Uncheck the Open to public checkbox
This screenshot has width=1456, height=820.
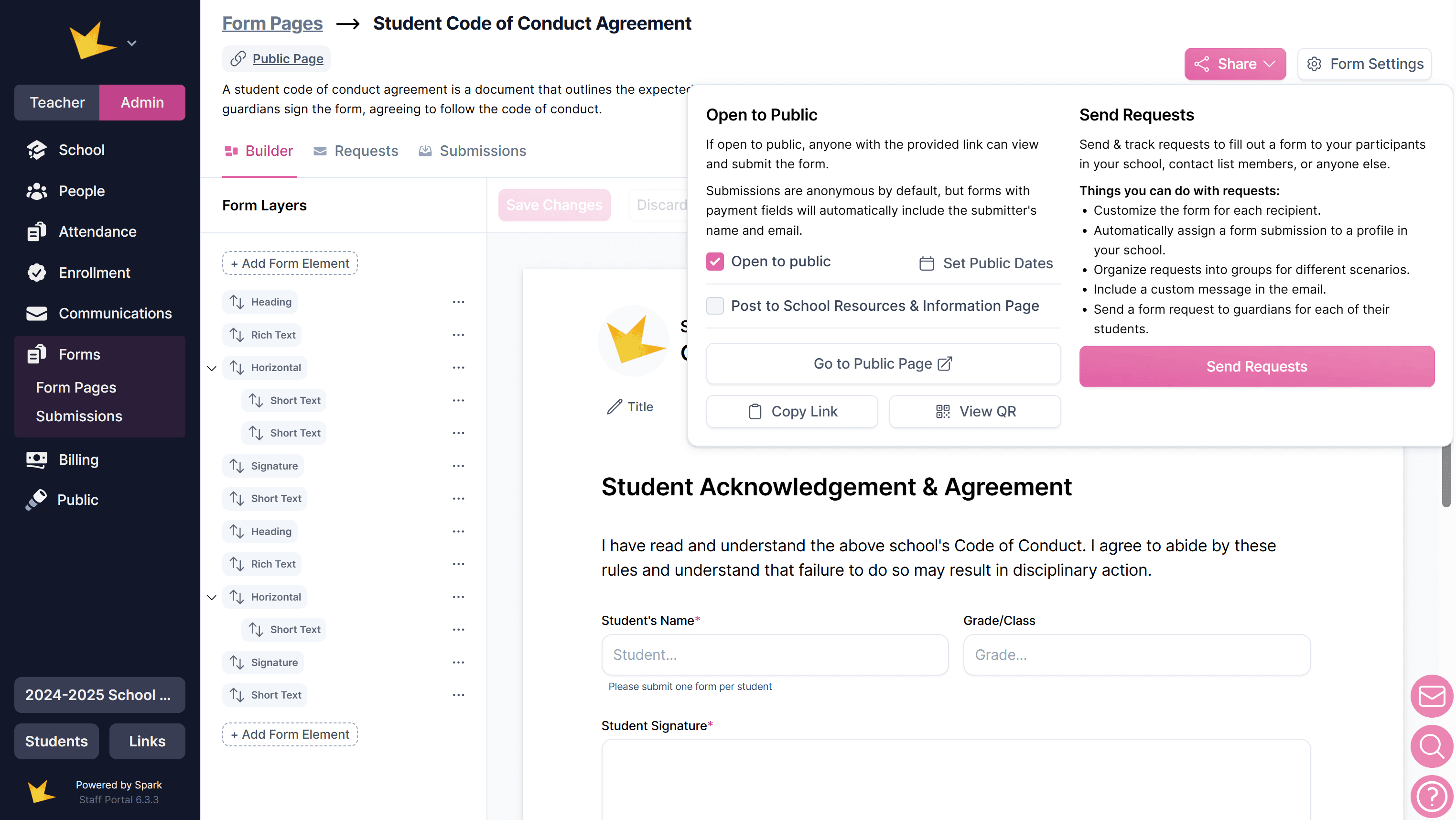point(714,261)
